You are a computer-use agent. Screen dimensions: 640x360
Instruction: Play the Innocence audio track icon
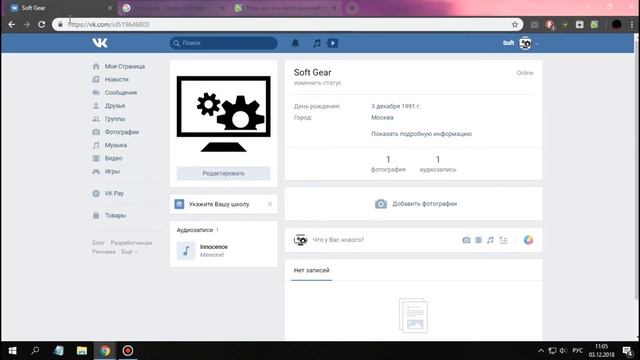(186, 251)
